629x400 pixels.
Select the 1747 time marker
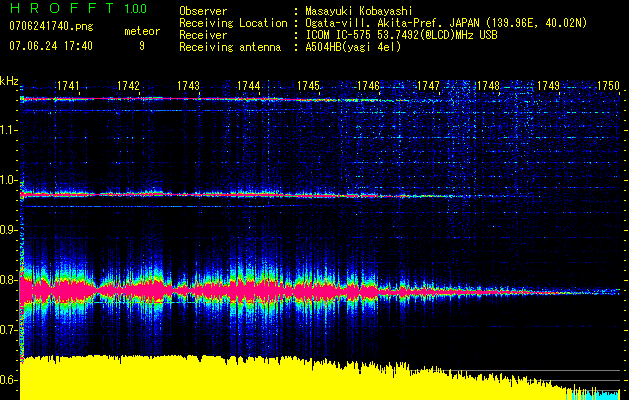click(x=428, y=87)
